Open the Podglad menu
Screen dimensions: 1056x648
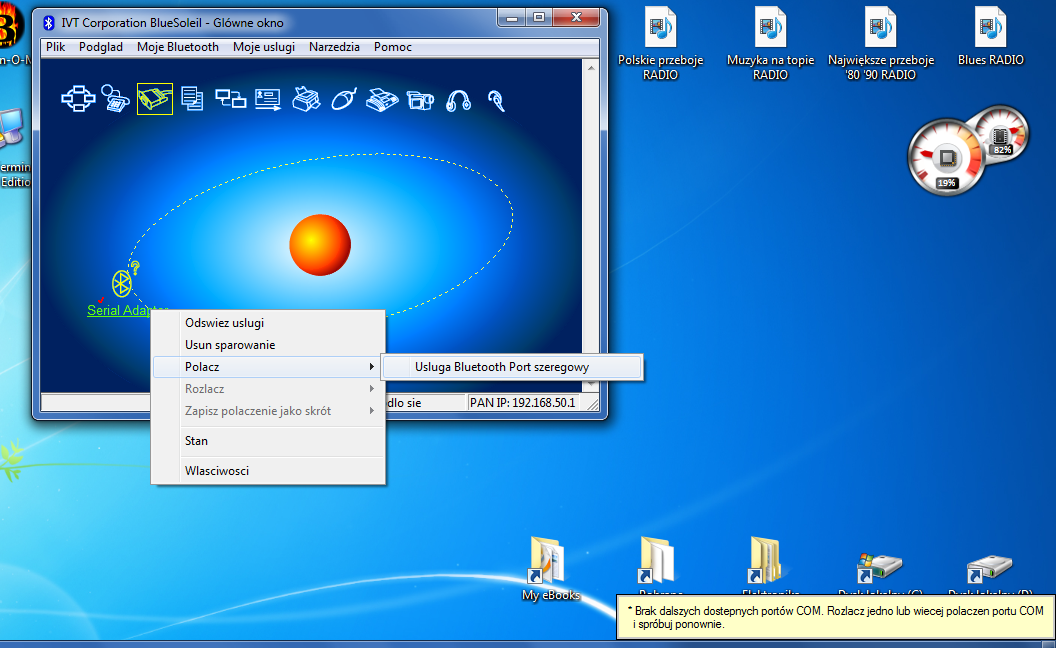coord(101,47)
